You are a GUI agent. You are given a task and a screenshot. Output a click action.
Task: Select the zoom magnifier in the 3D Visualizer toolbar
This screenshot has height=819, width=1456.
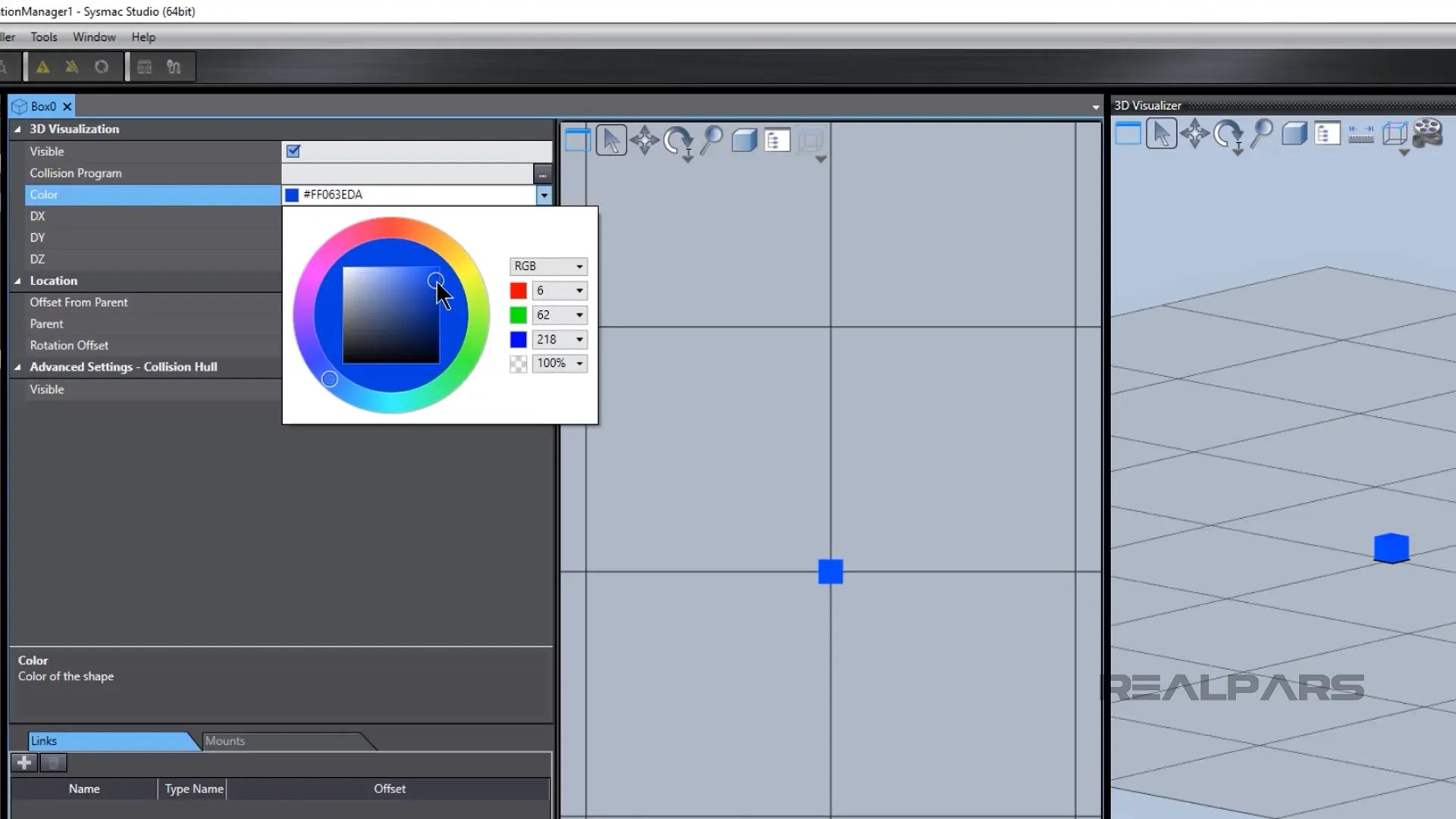(1261, 134)
